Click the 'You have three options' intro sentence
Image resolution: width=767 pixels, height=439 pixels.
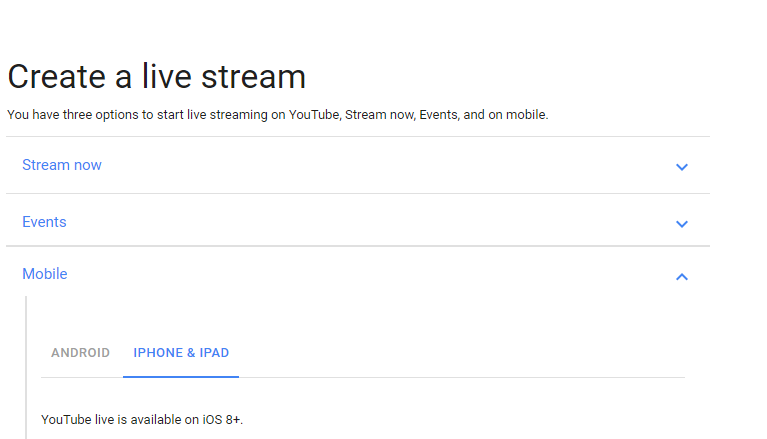click(278, 115)
